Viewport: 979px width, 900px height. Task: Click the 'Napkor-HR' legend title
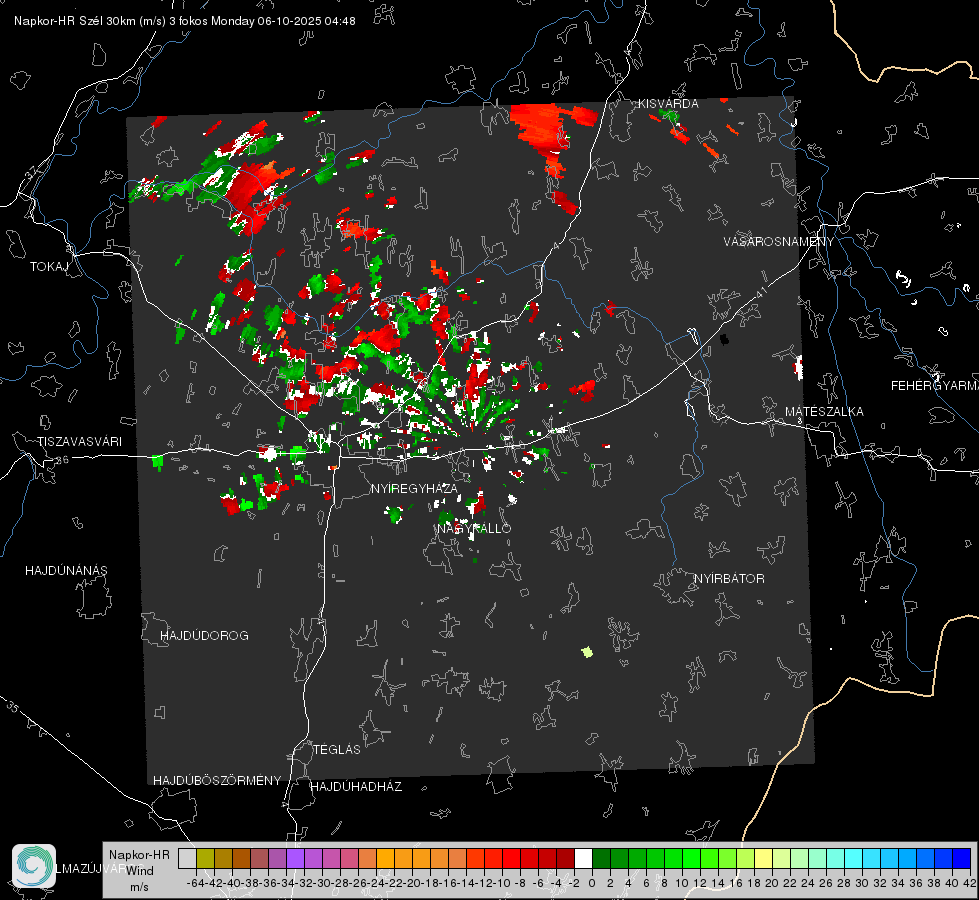pyautogui.click(x=139, y=854)
